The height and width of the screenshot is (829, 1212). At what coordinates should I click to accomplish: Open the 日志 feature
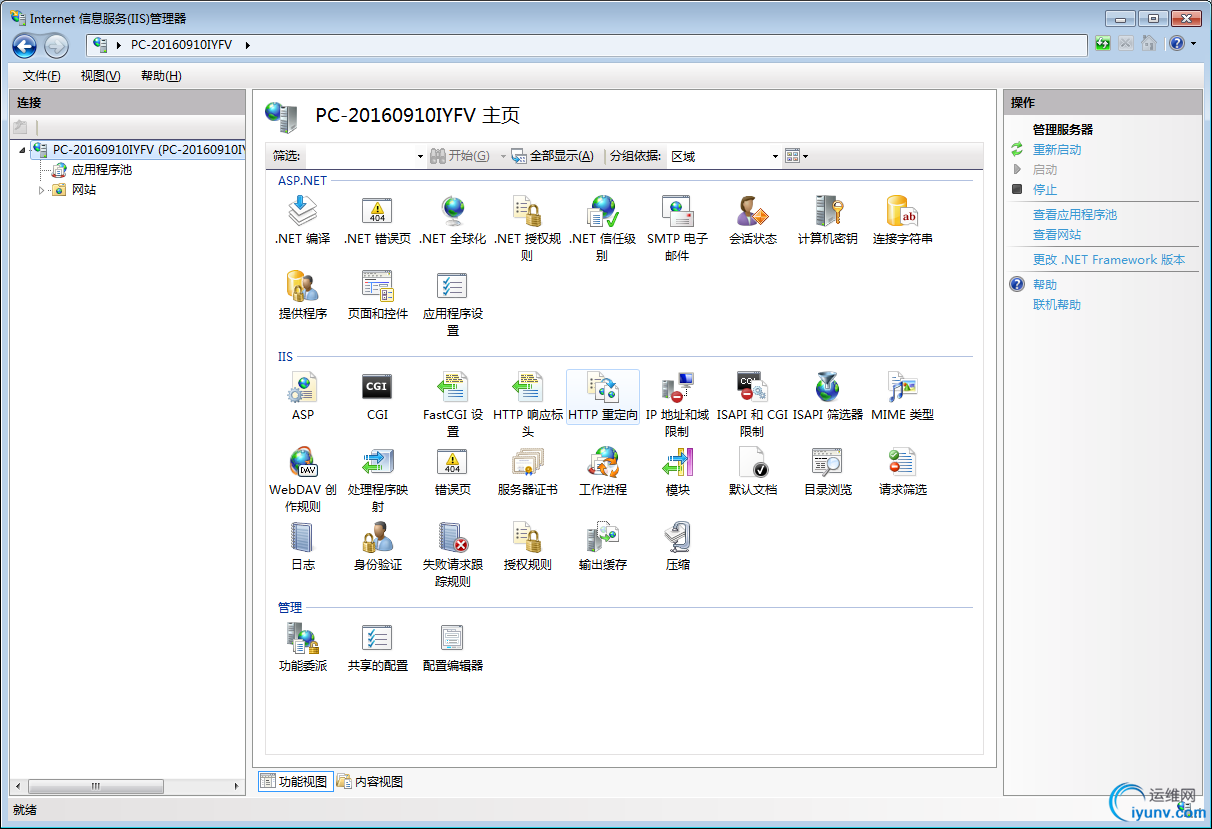pos(302,546)
